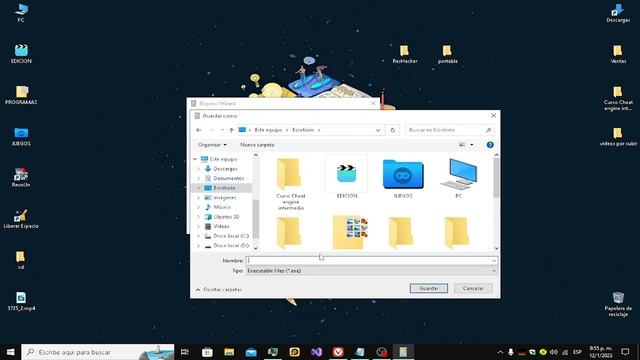Screen dimensions: 640x360
Task: Expand the Documentos tree node arrow
Action: (x=199, y=178)
